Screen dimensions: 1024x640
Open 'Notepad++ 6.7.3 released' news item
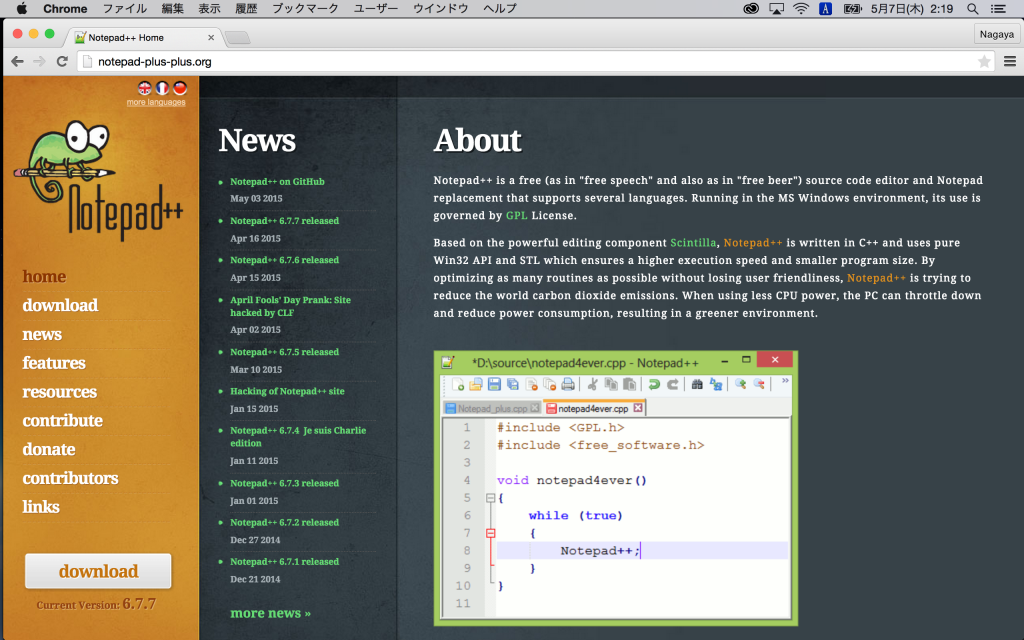point(285,483)
